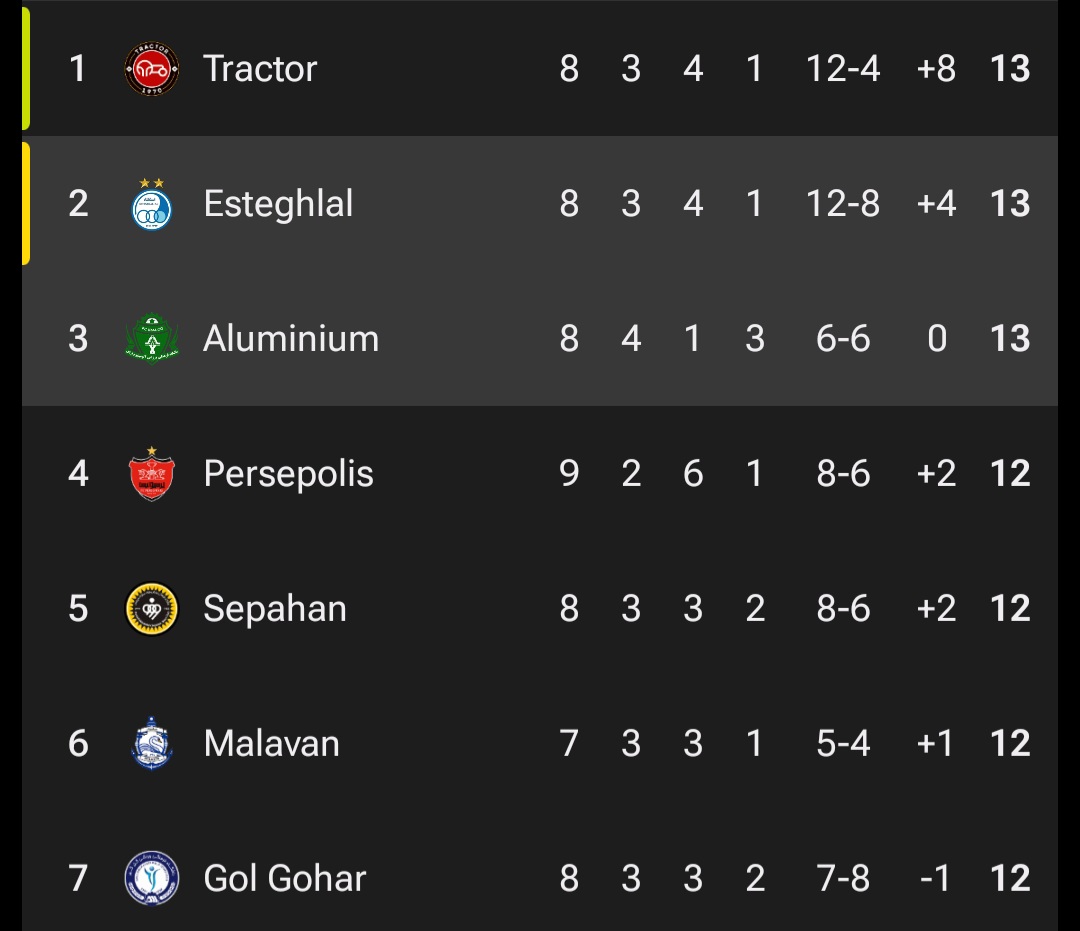Tap the Malavan club emblem
Image resolution: width=1080 pixels, height=931 pixels.
[x=152, y=744]
